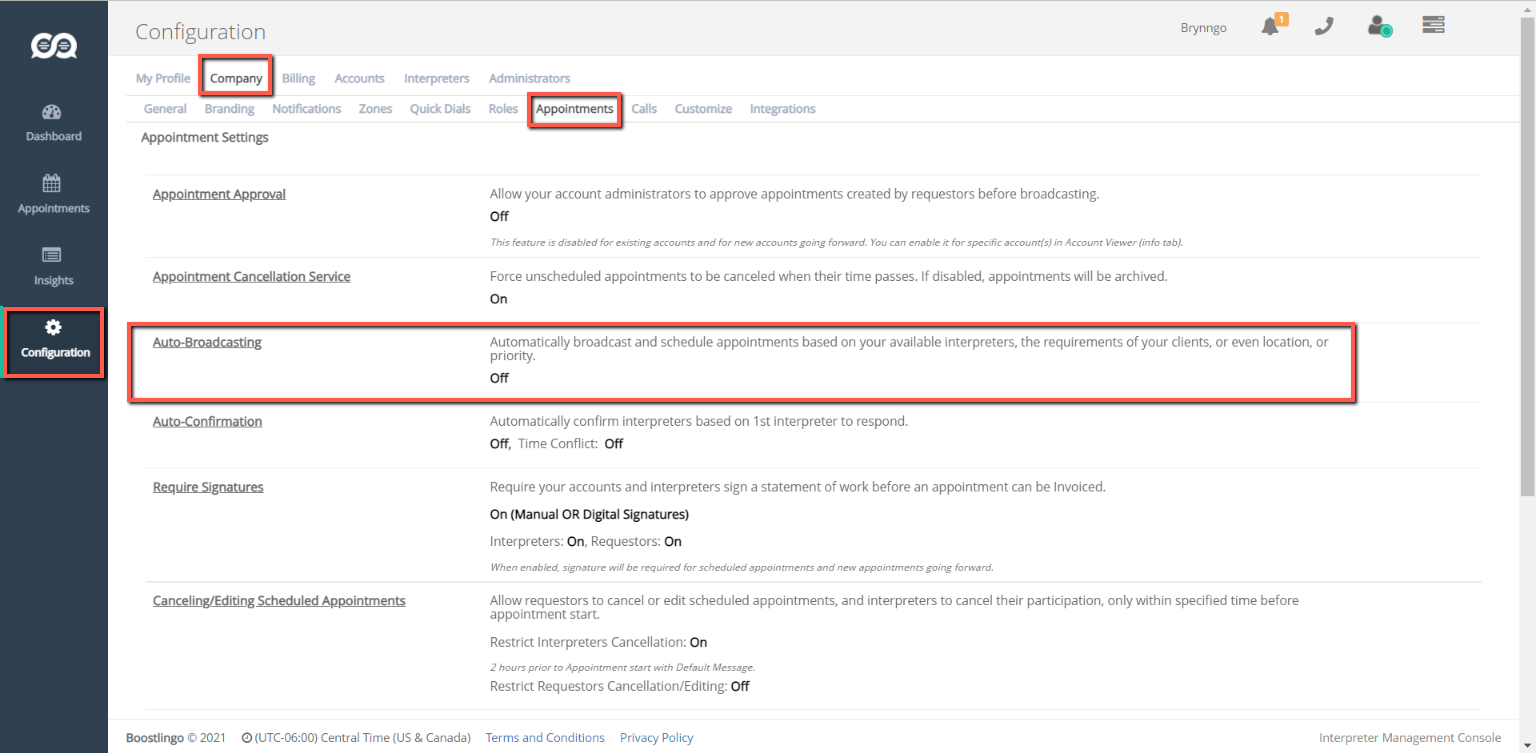Open Appointments calendar in sidebar
Viewport: 1536px width, 753px height.
click(53, 194)
